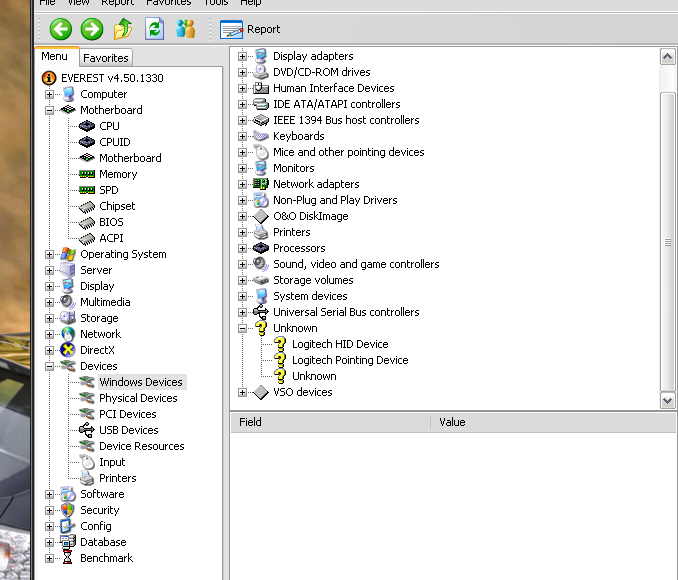Viewport: 678px width, 580px height.
Task: Click the ACPI chip icon
Action: pyautogui.click(x=87, y=239)
